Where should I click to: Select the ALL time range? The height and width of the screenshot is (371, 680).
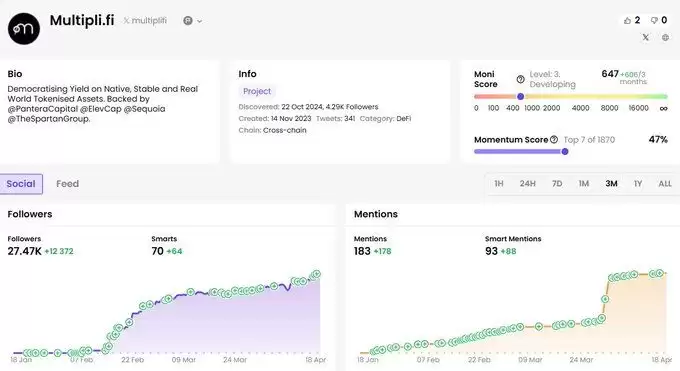[665, 184]
